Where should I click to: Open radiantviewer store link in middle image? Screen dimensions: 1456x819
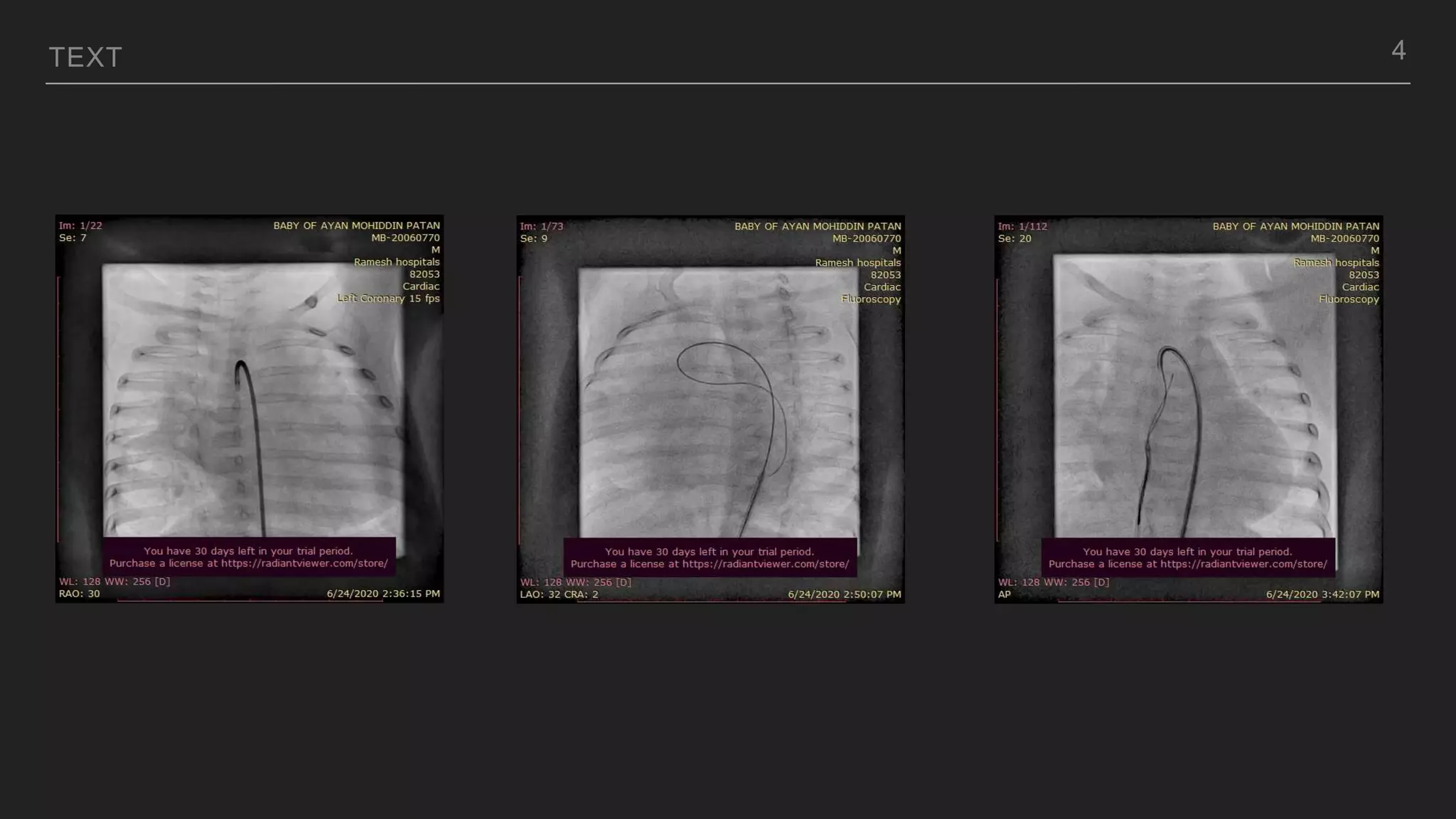tap(766, 564)
